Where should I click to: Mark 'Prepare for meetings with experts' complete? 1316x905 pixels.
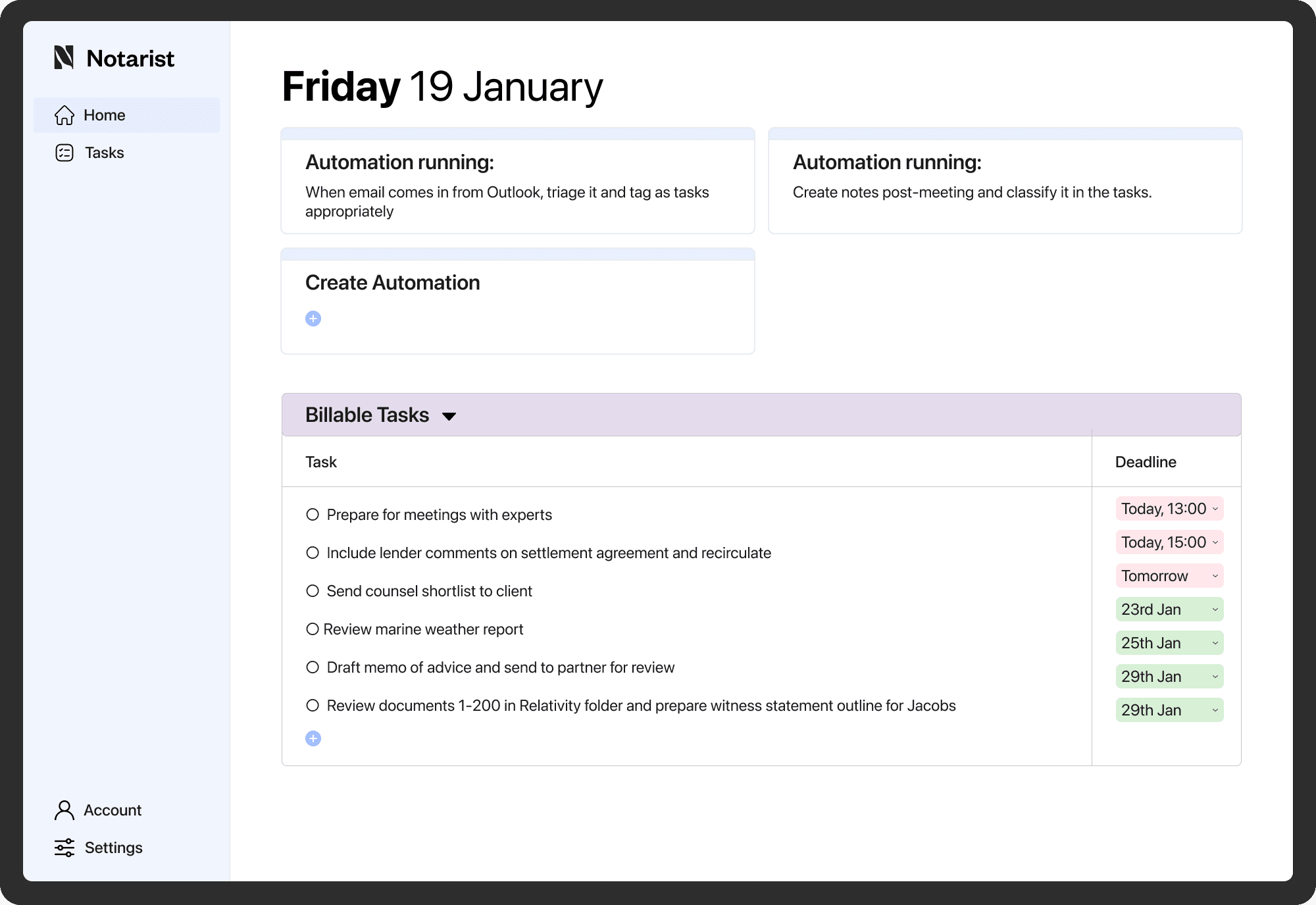[313, 515]
